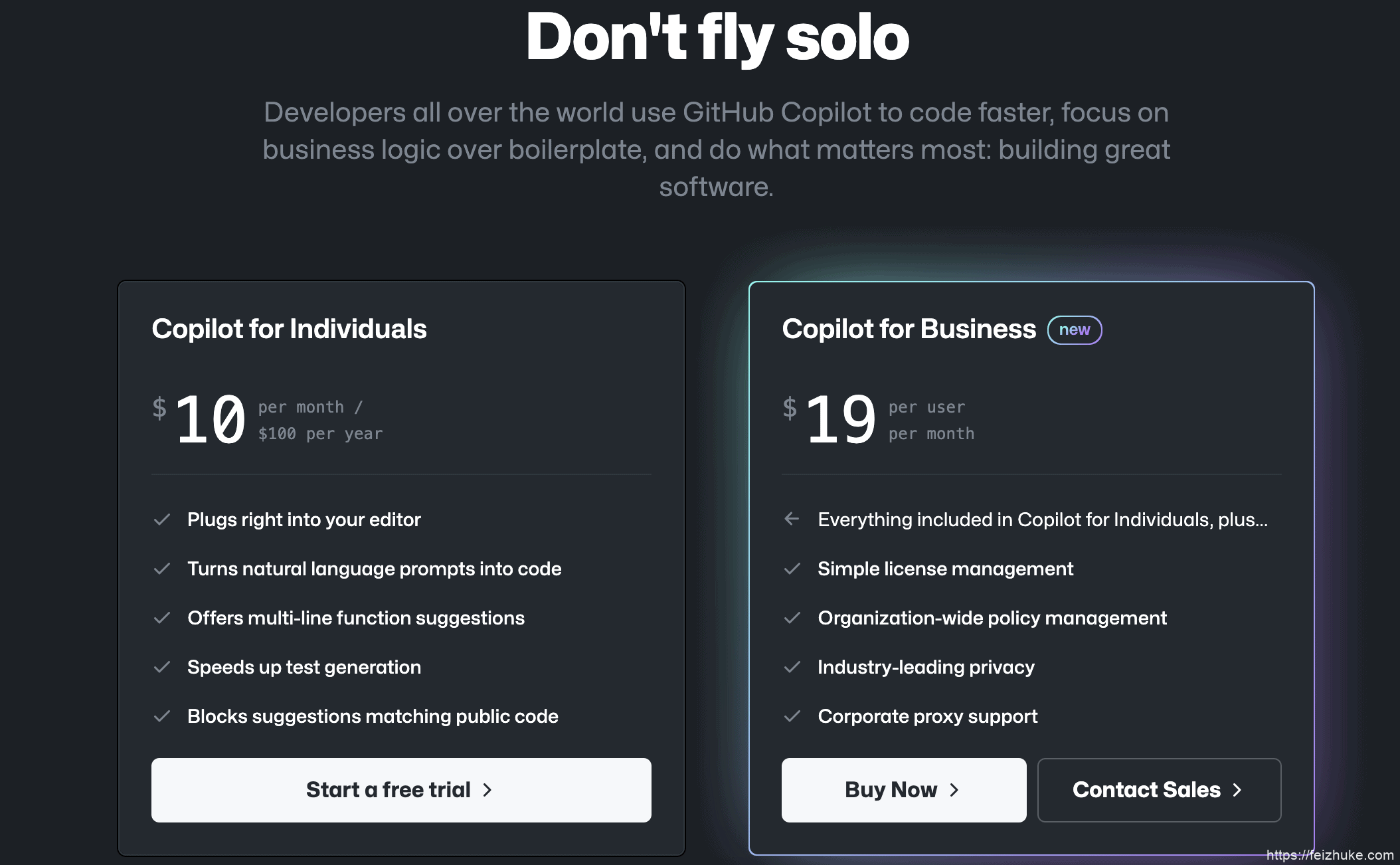
Task: Click the $19 per user price
Action: (x=878, y=420)
